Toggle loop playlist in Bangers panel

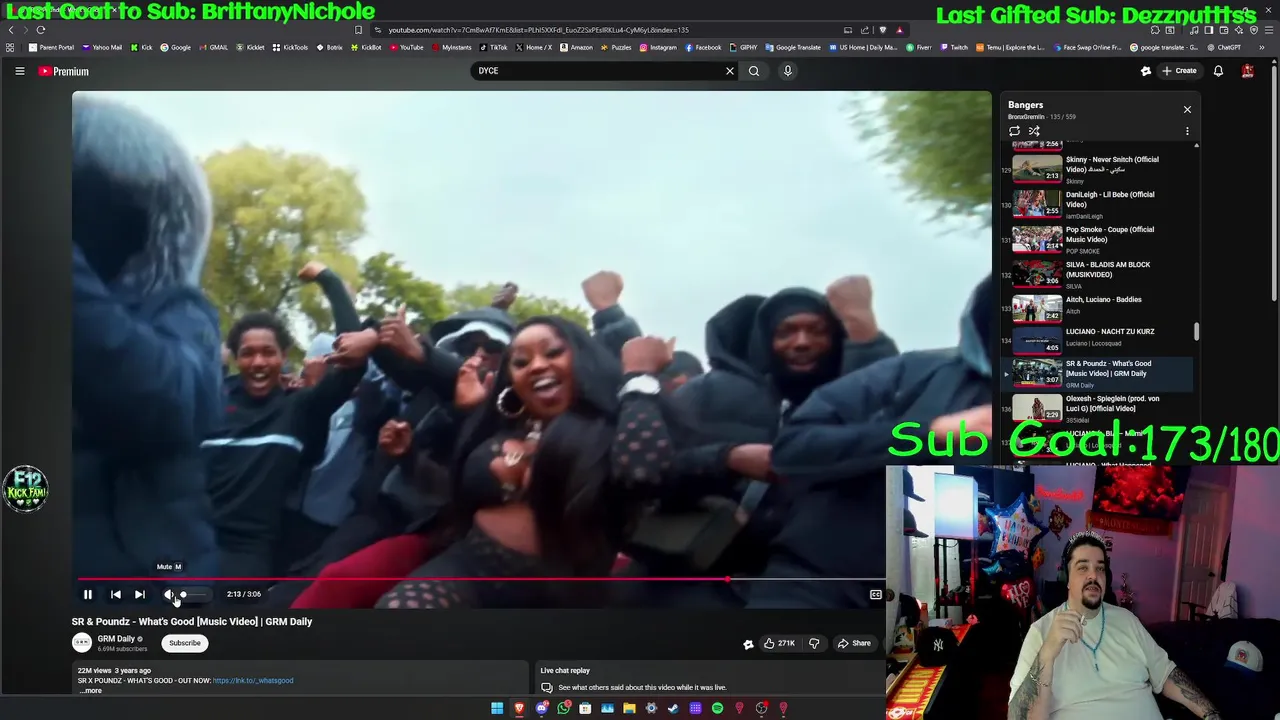coord(1014,131)
